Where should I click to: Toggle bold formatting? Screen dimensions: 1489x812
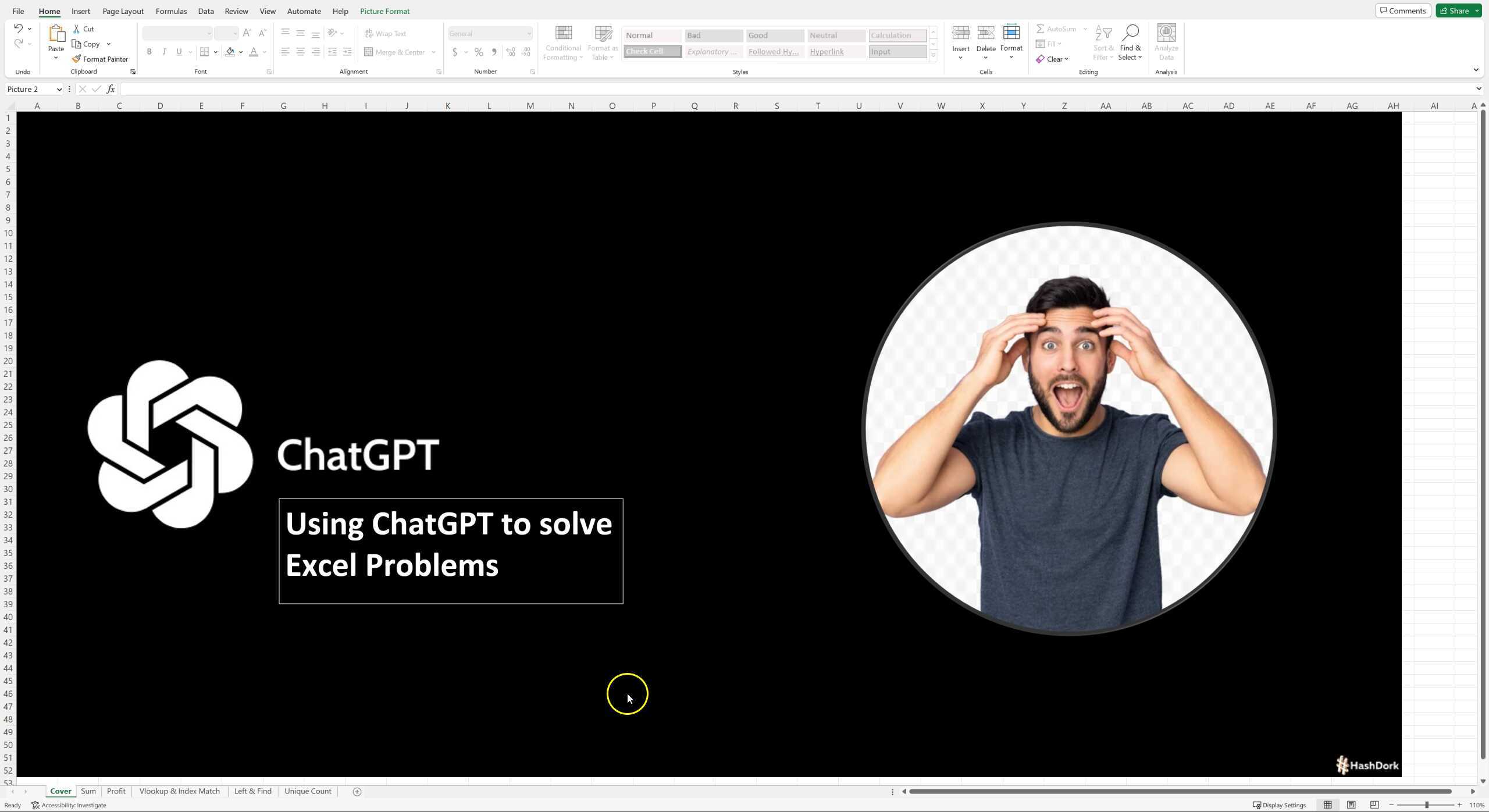149,52
